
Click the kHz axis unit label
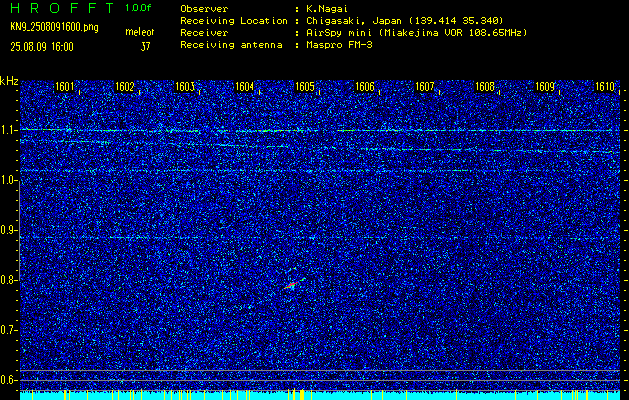click(x=9, y=81)
